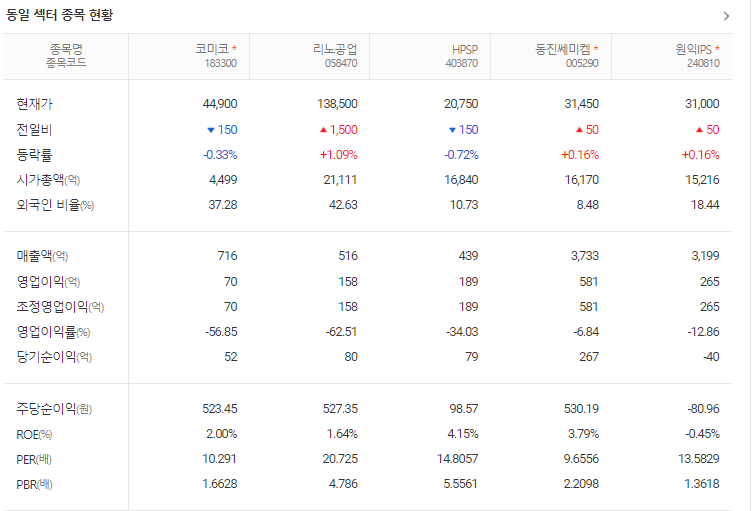
Task: Click the 주당순이익(원) row label
Action: 54,409
